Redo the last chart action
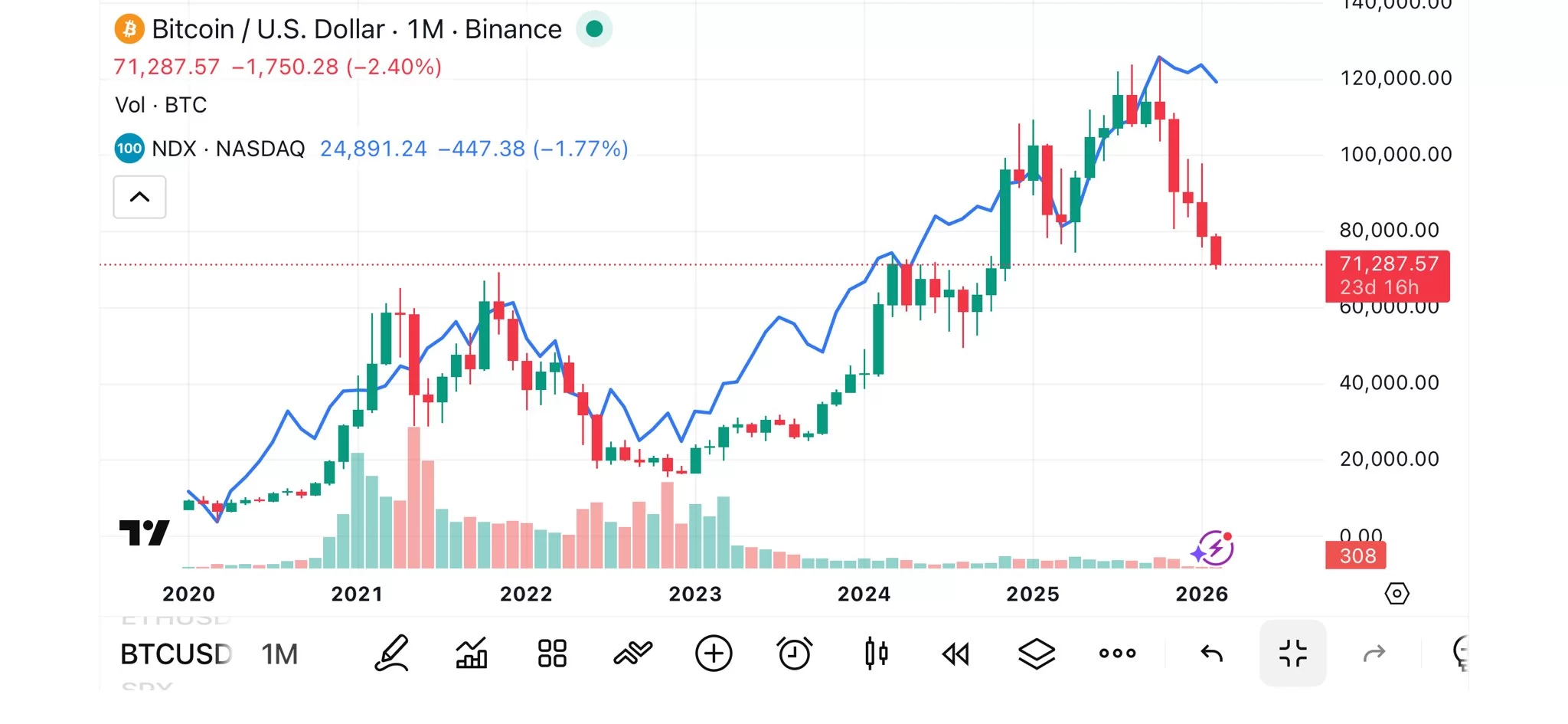Image resolution: width=1568 pixels, height=724 pixels. tap(1374, 654)
